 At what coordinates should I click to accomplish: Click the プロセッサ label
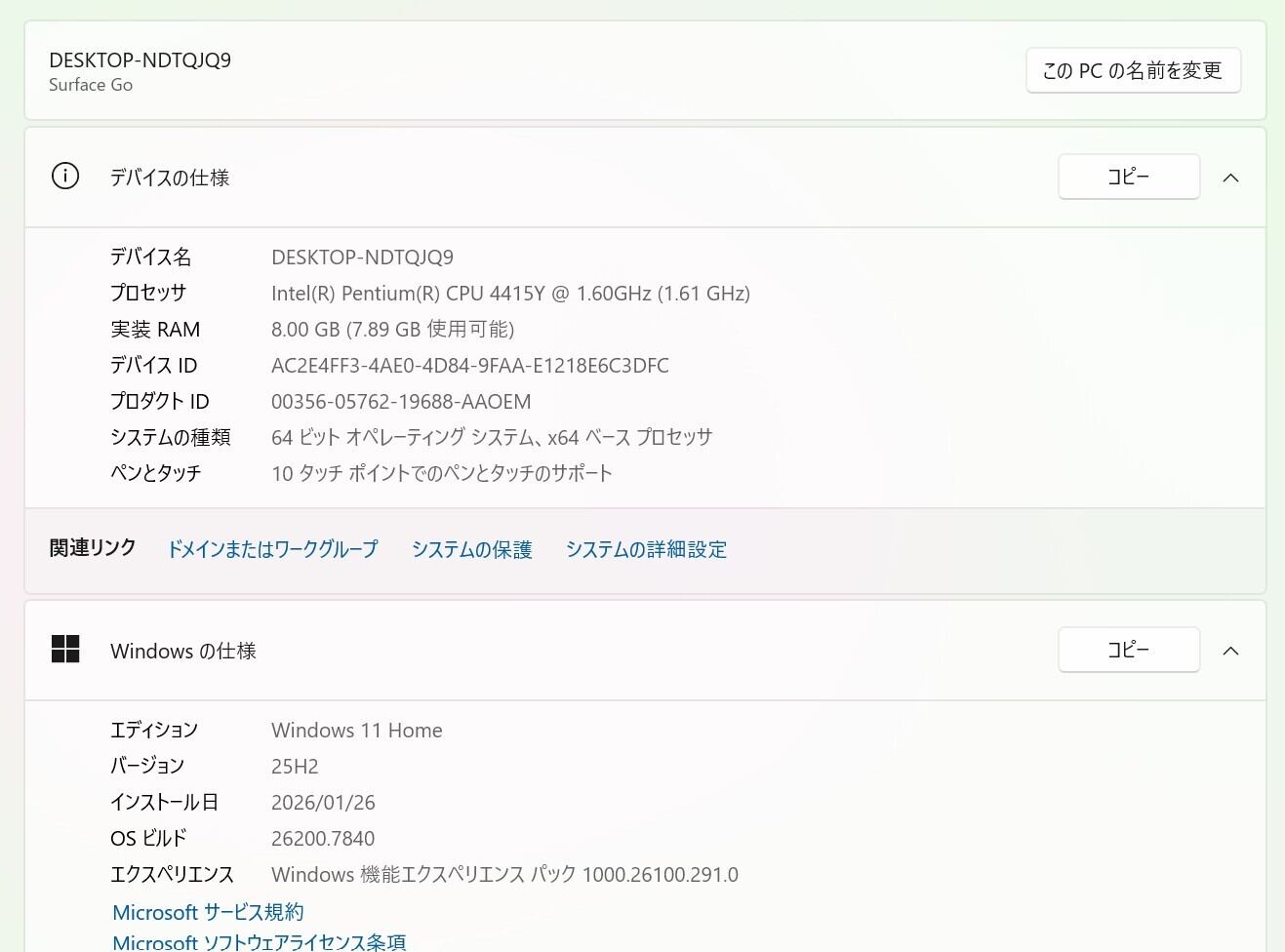coord(148,293)
